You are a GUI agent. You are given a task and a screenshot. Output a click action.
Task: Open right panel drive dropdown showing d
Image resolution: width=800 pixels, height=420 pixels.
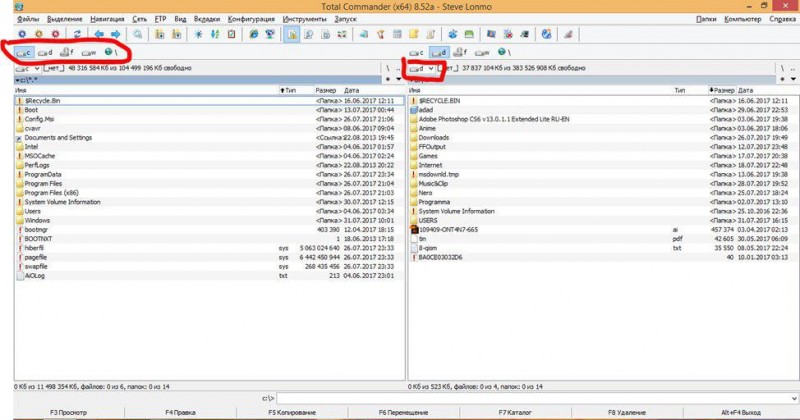coord(422,68)
